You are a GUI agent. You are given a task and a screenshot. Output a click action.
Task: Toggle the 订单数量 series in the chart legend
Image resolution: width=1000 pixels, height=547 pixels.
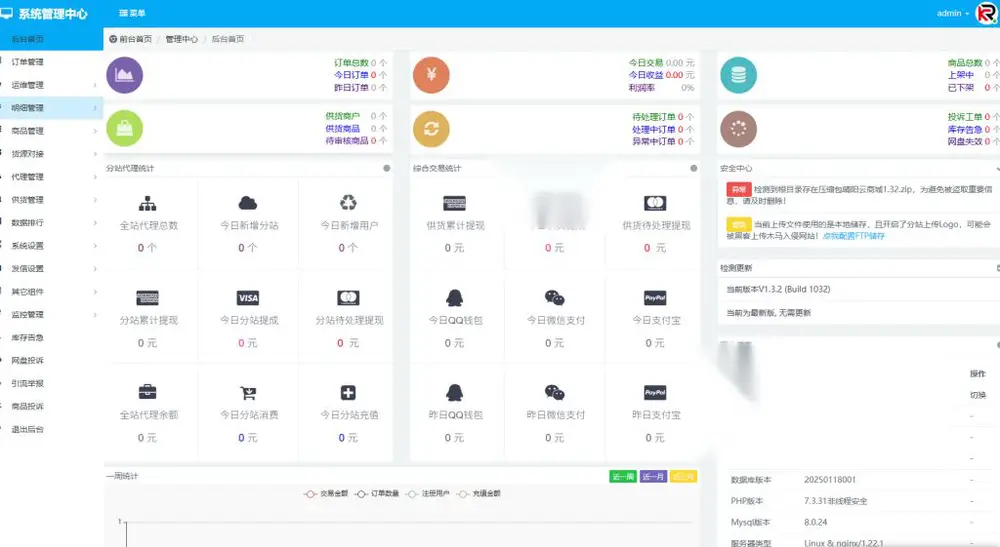coord(377,493)
